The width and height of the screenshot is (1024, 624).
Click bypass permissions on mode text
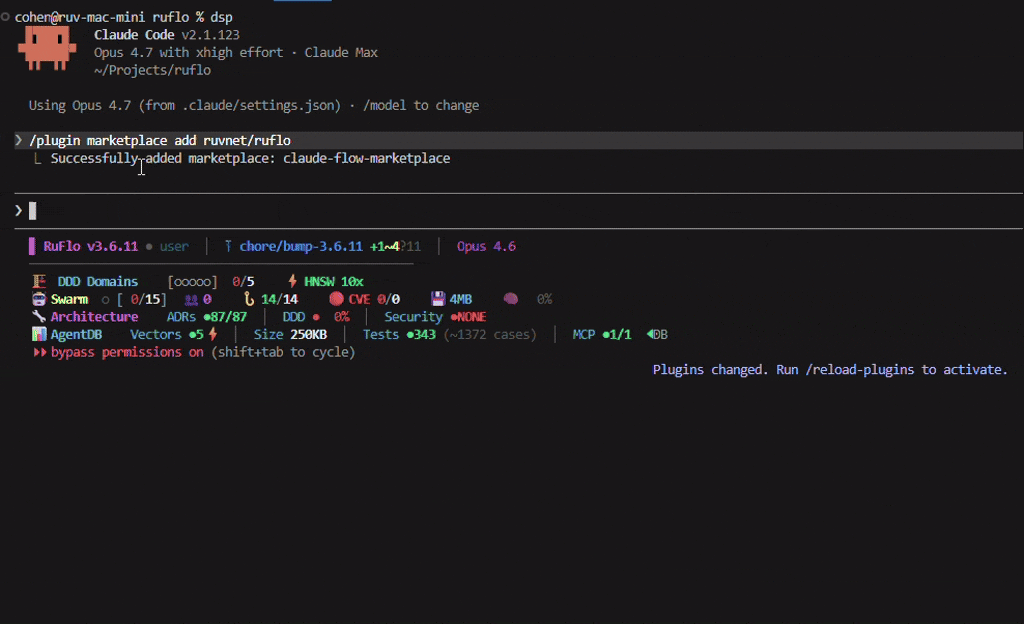(x=127, y=352)
